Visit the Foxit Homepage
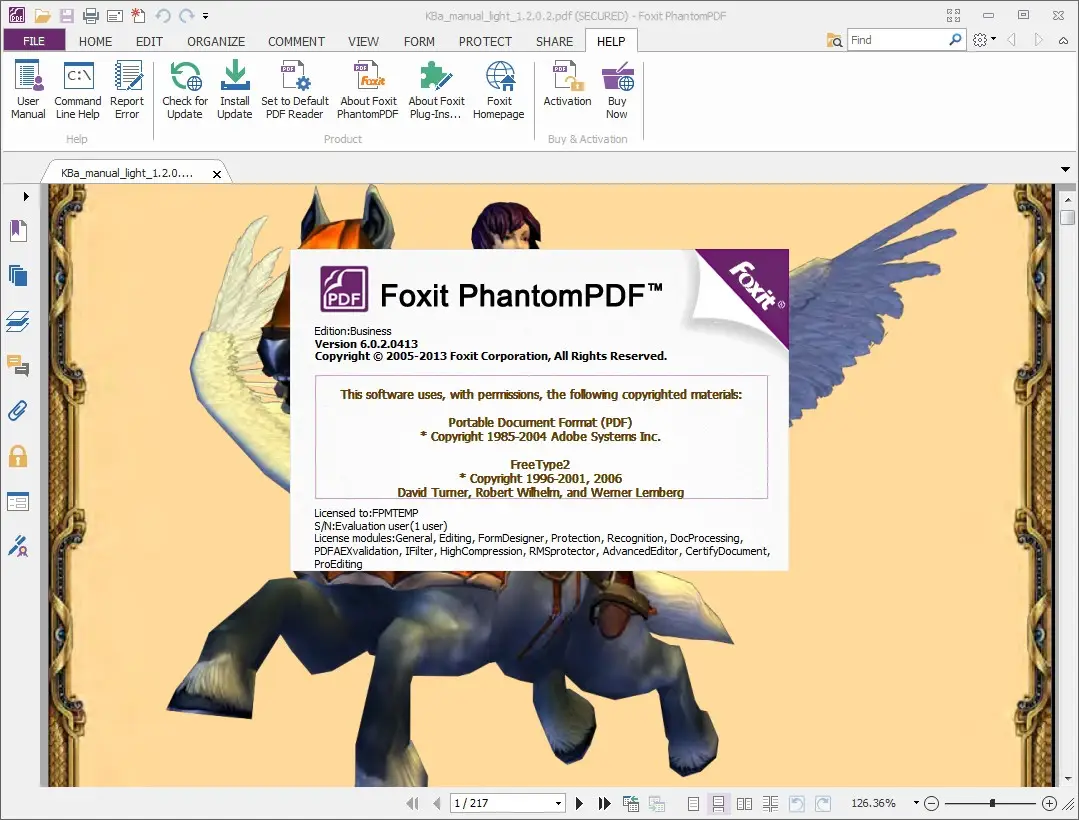Image resolution: width=1079 pixels, height=820 pixels. pyautogui.click(x=499, y=90)
